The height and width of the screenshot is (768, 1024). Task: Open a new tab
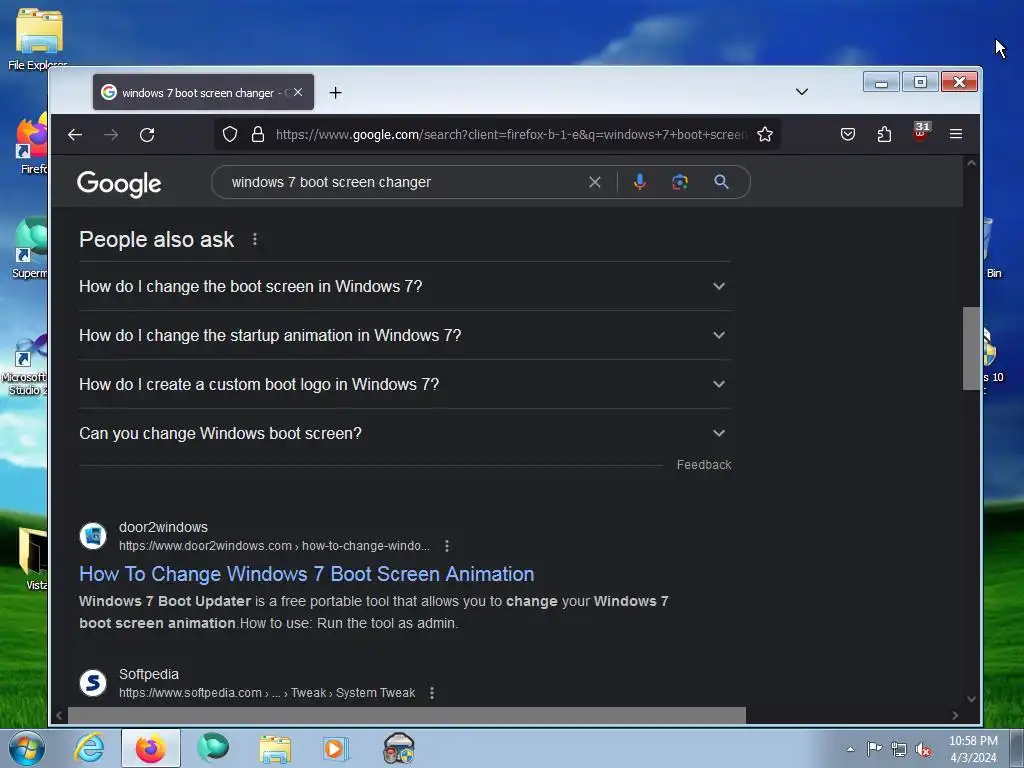tap(336, 93)
